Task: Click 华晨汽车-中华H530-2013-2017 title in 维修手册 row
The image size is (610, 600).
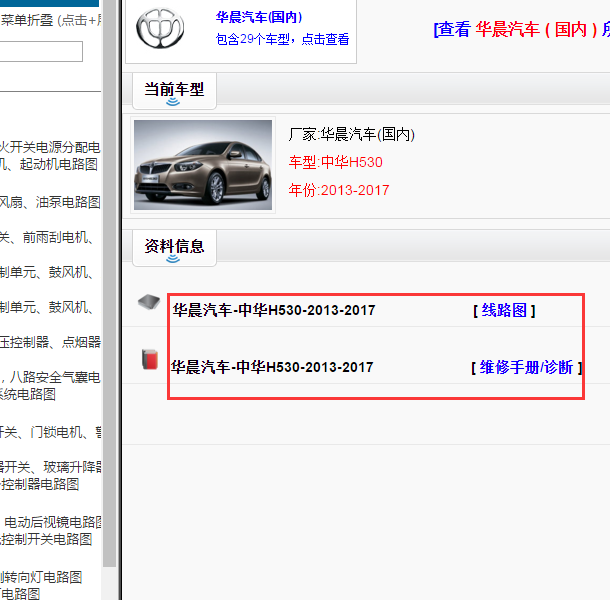Action: point(272,367)
